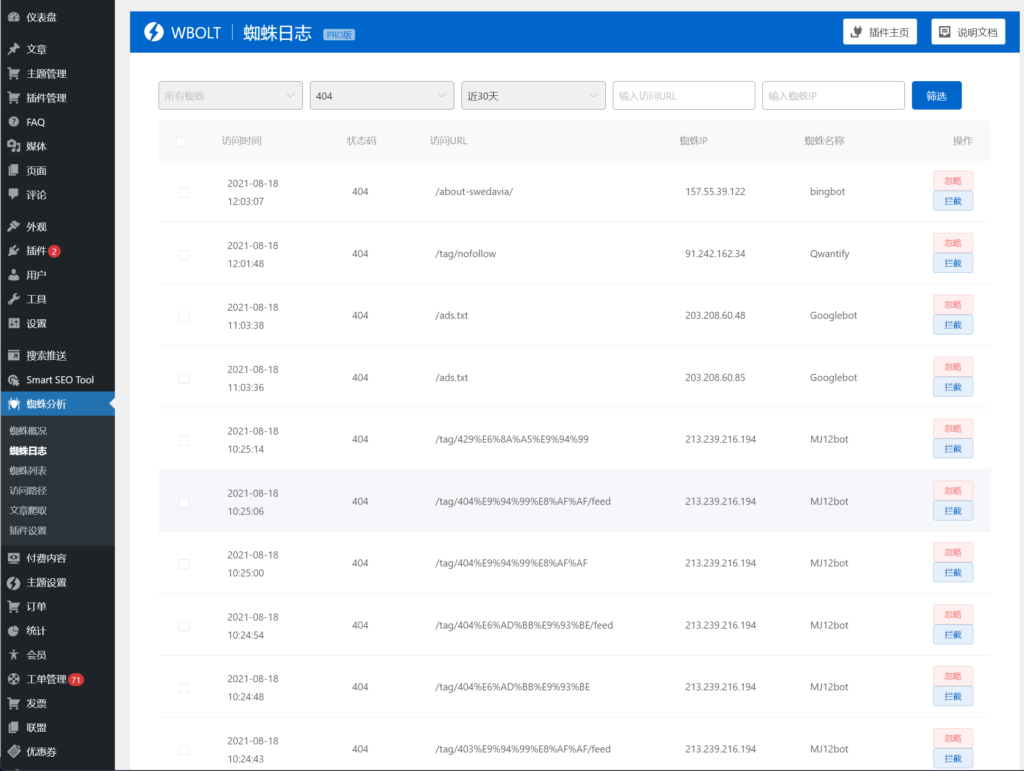This screenshot has width=1024, height=771.
Task: Check the box for /about-swedavia/ row
Action: [183, 192]
